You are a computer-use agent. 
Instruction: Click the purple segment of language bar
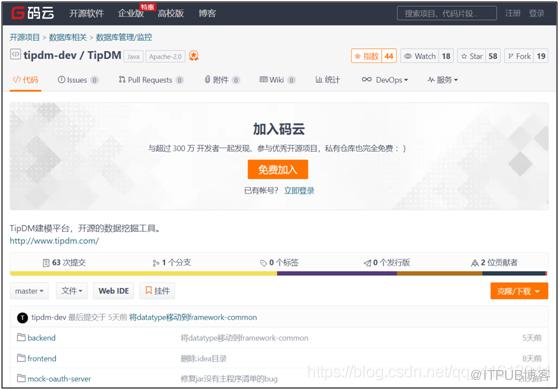[337, 274]
